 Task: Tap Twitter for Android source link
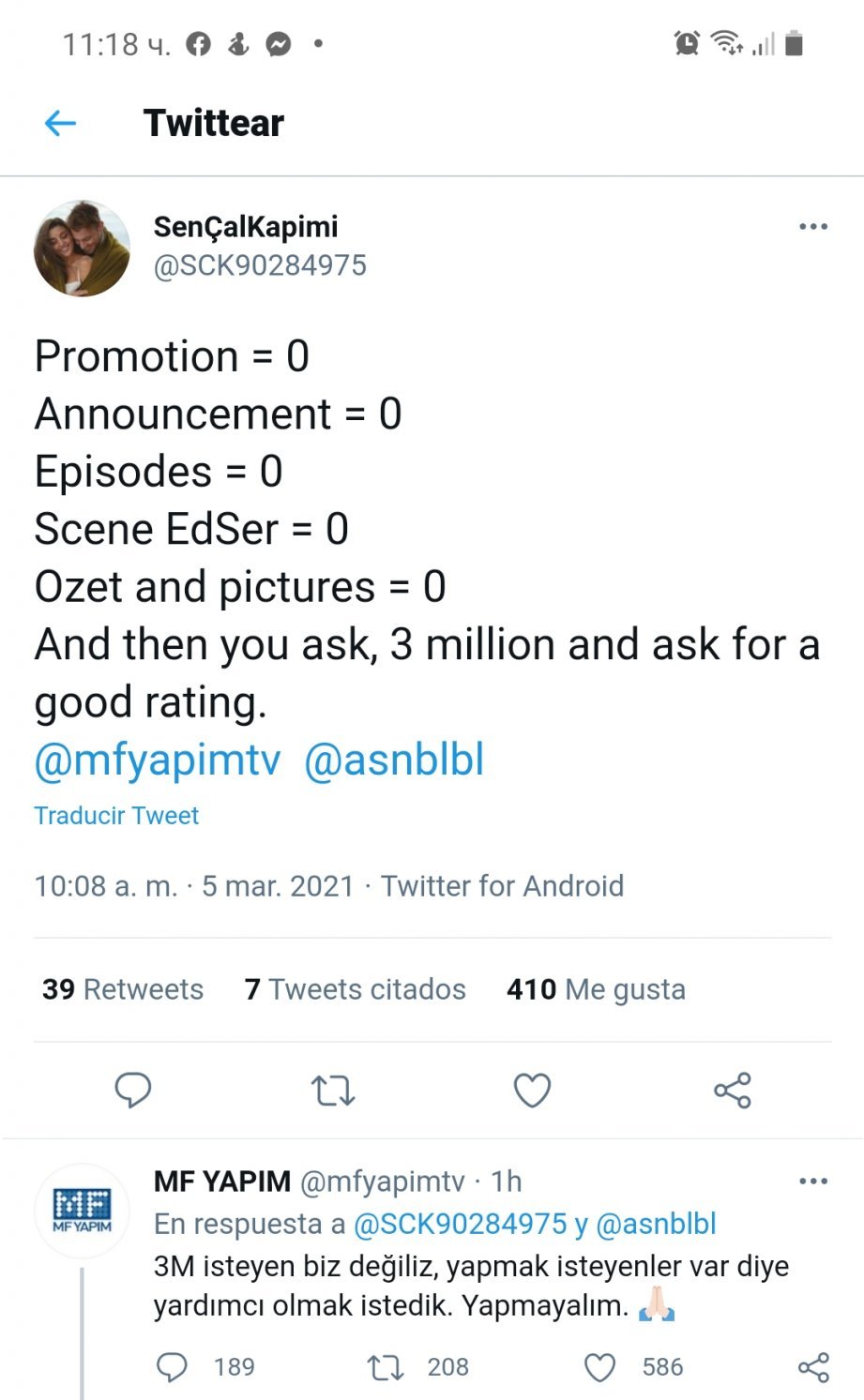click(502, 886)
